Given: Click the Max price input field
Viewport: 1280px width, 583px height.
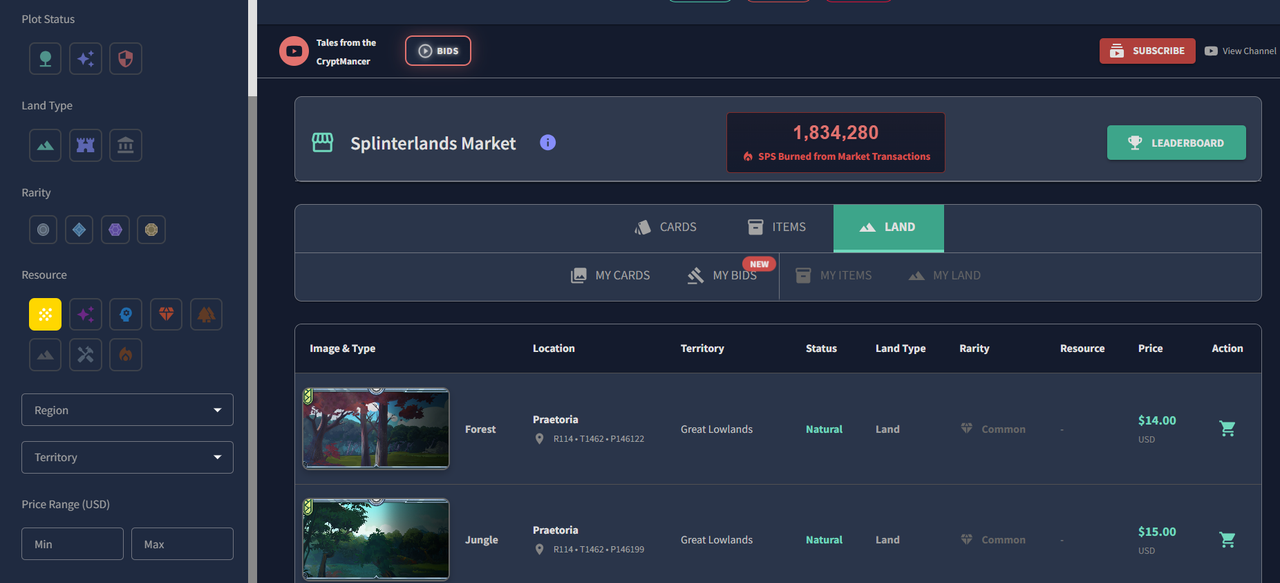Looking at the screenshot, I should [182, 544].
